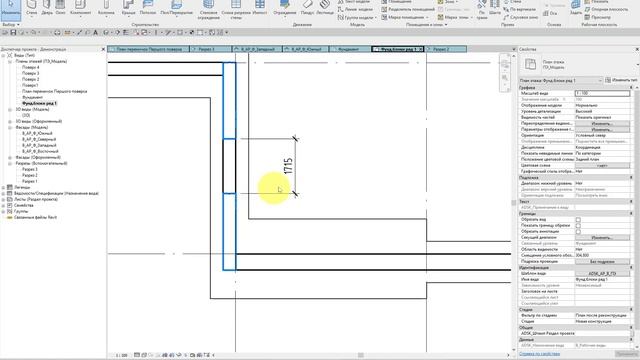Pick the Колонна (Column) tool
This screenshot has width=640, height=360.
coord(106,8)
